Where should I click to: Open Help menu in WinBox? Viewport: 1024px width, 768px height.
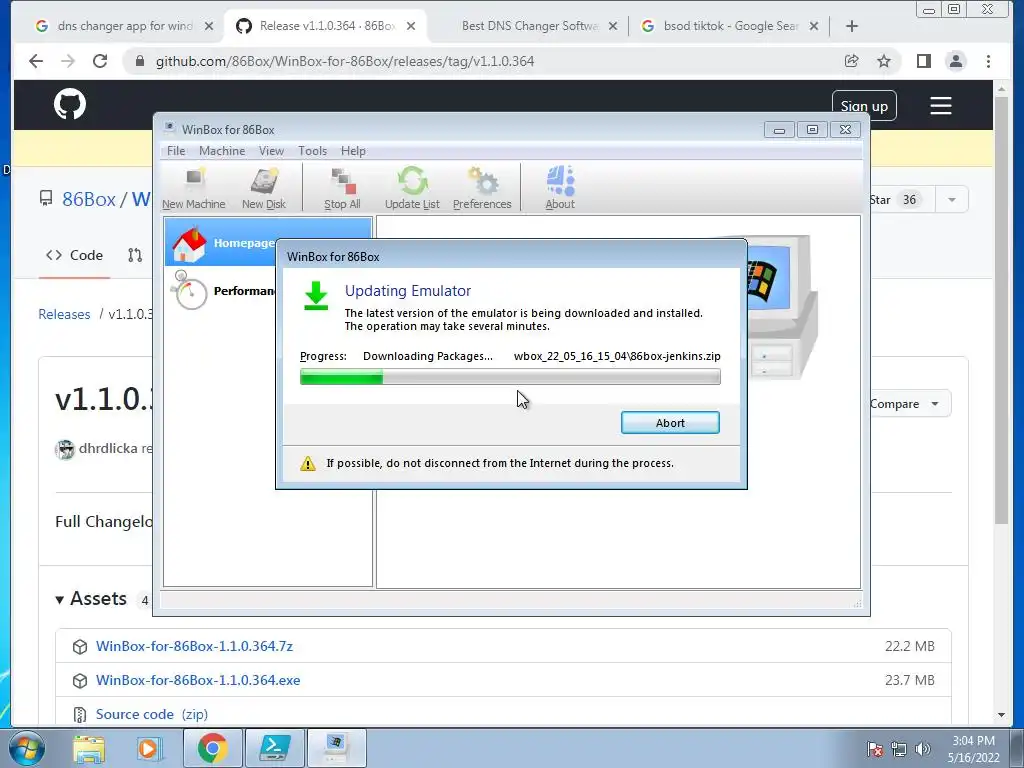(x=353, y=151)
